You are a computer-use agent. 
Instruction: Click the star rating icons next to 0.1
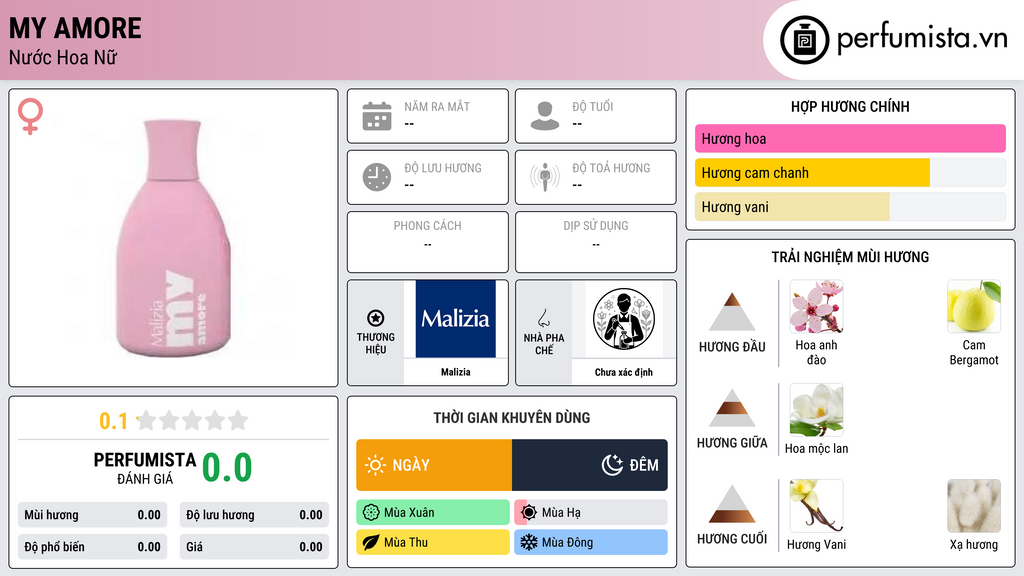(x=192, y=420)
